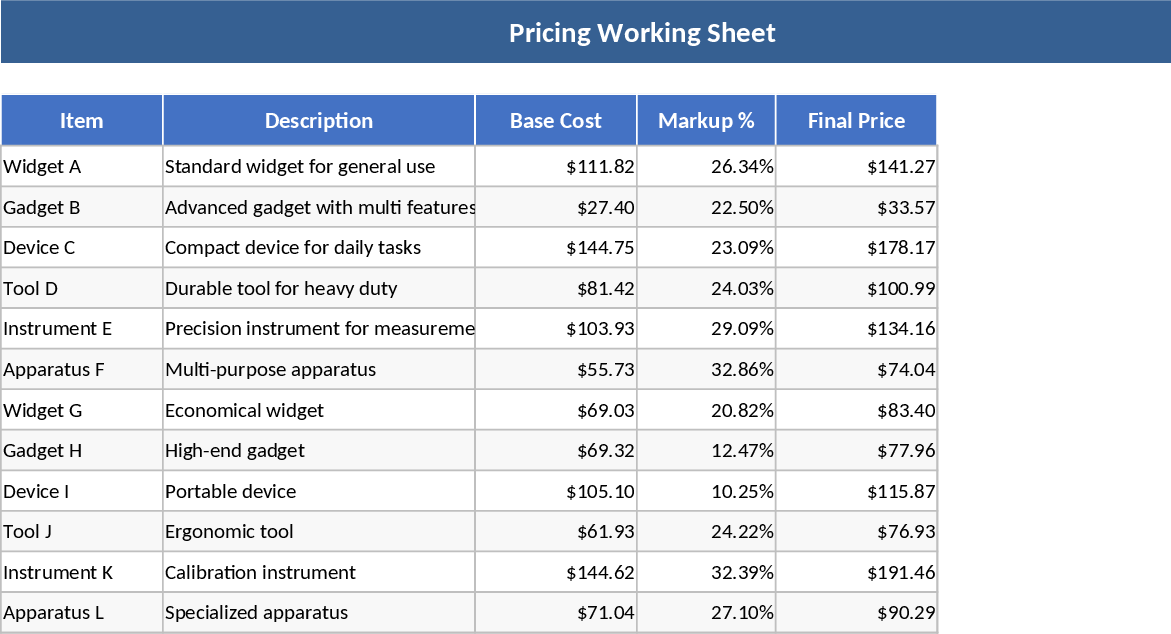The image size is (1171, 634).
Task: Click the Pricing Working Sheet title banner
Action: tap(641, 33)
